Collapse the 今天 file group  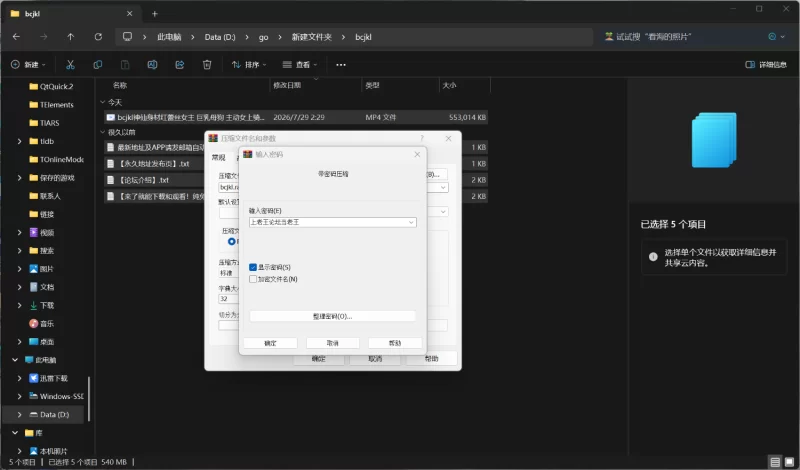point(103,103)
